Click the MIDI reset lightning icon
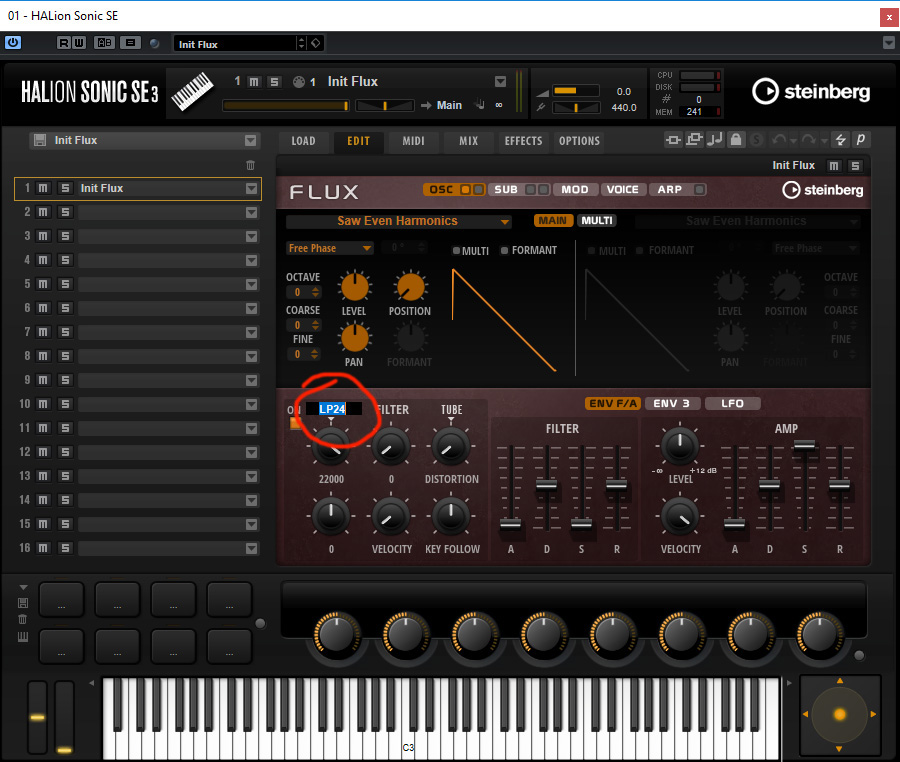Screen dimensions: 900x762 click(x=840, y=140)
